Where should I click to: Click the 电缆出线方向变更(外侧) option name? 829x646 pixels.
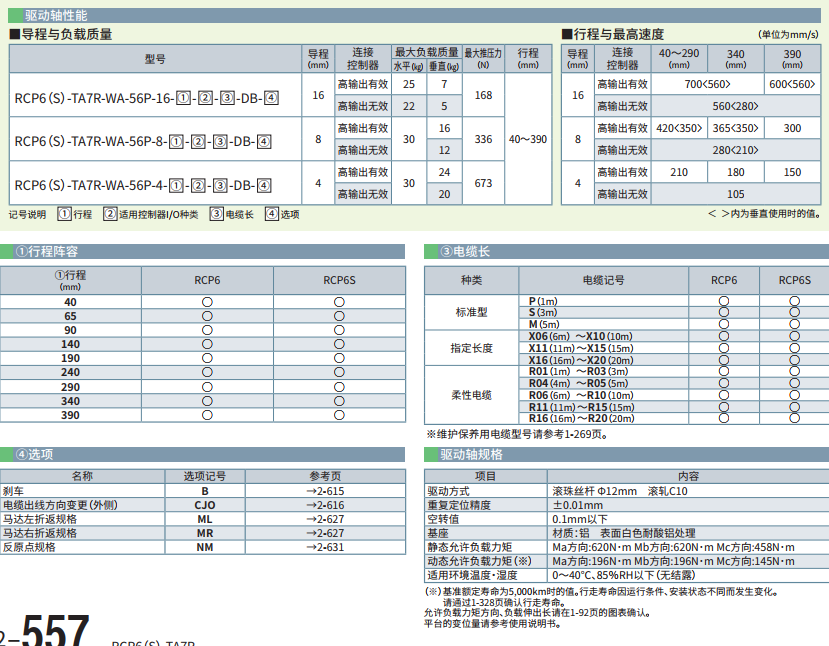(x=60, y=505)
